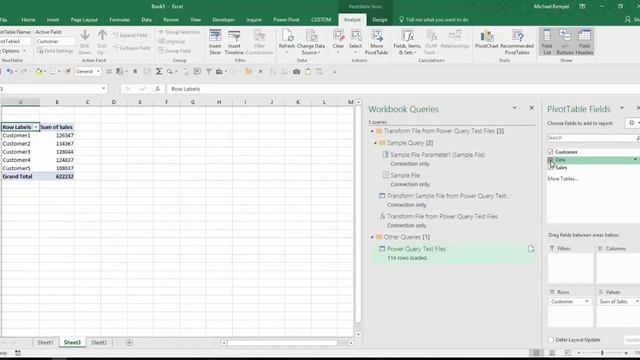
Task: Click Move PivotTable
Action: click(376, 42)
